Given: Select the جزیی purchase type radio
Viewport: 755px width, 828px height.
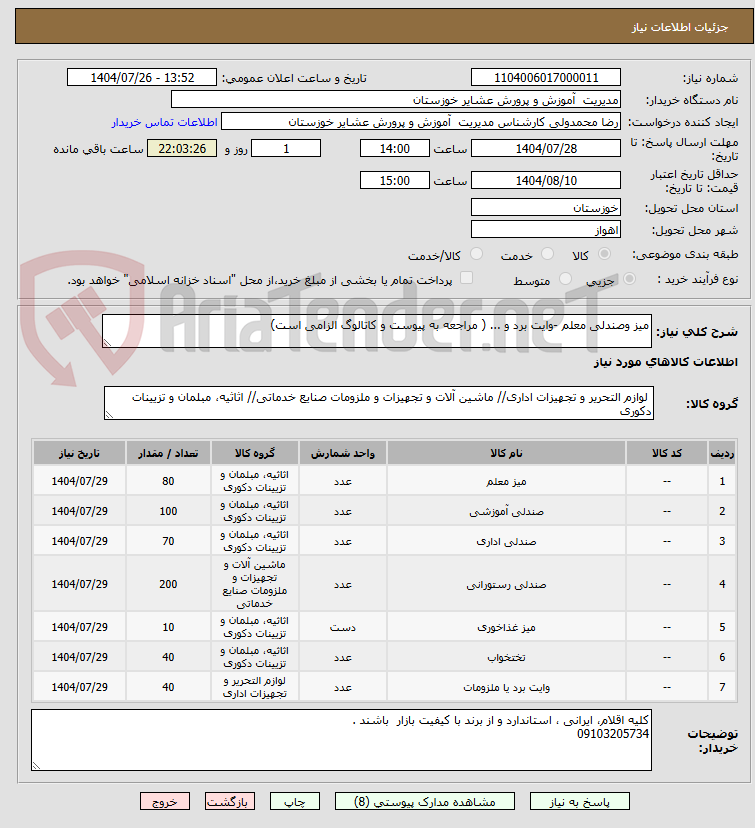Looking at the screenshot, I should pyautogui.click(x=629, y=278).
